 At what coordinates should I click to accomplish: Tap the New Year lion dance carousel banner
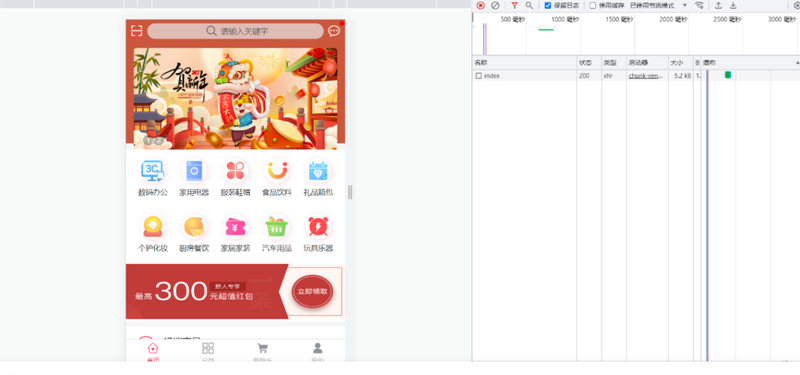(x=235, y=98)
